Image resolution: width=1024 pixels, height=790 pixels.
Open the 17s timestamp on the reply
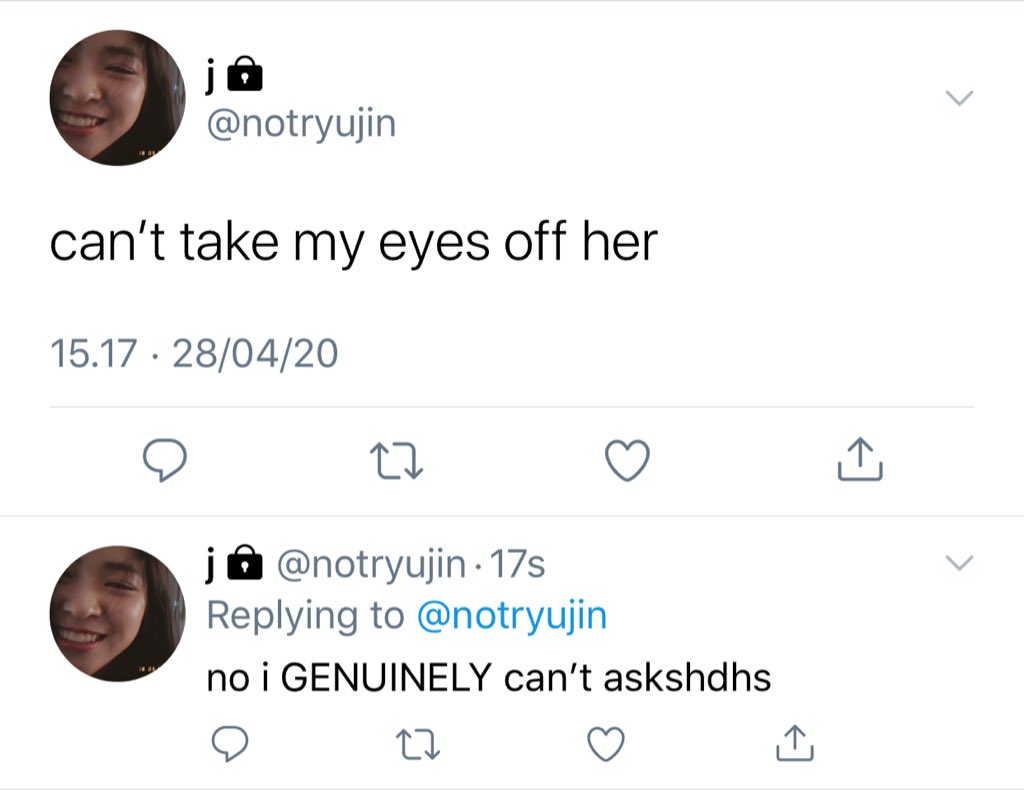[517, 564]
